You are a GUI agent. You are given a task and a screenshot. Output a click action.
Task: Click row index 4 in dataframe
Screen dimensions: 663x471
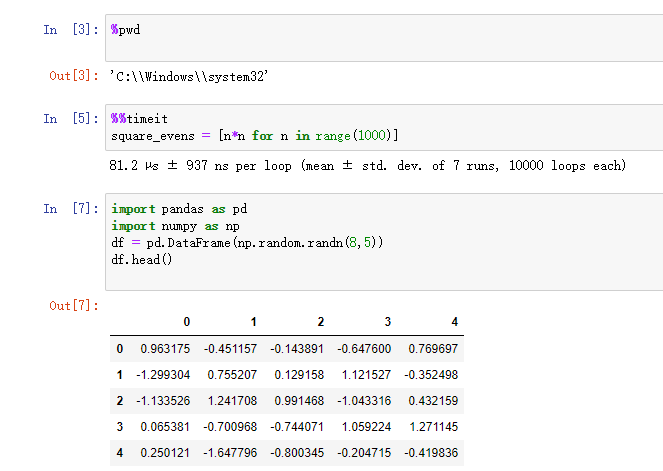coord(120,453)
